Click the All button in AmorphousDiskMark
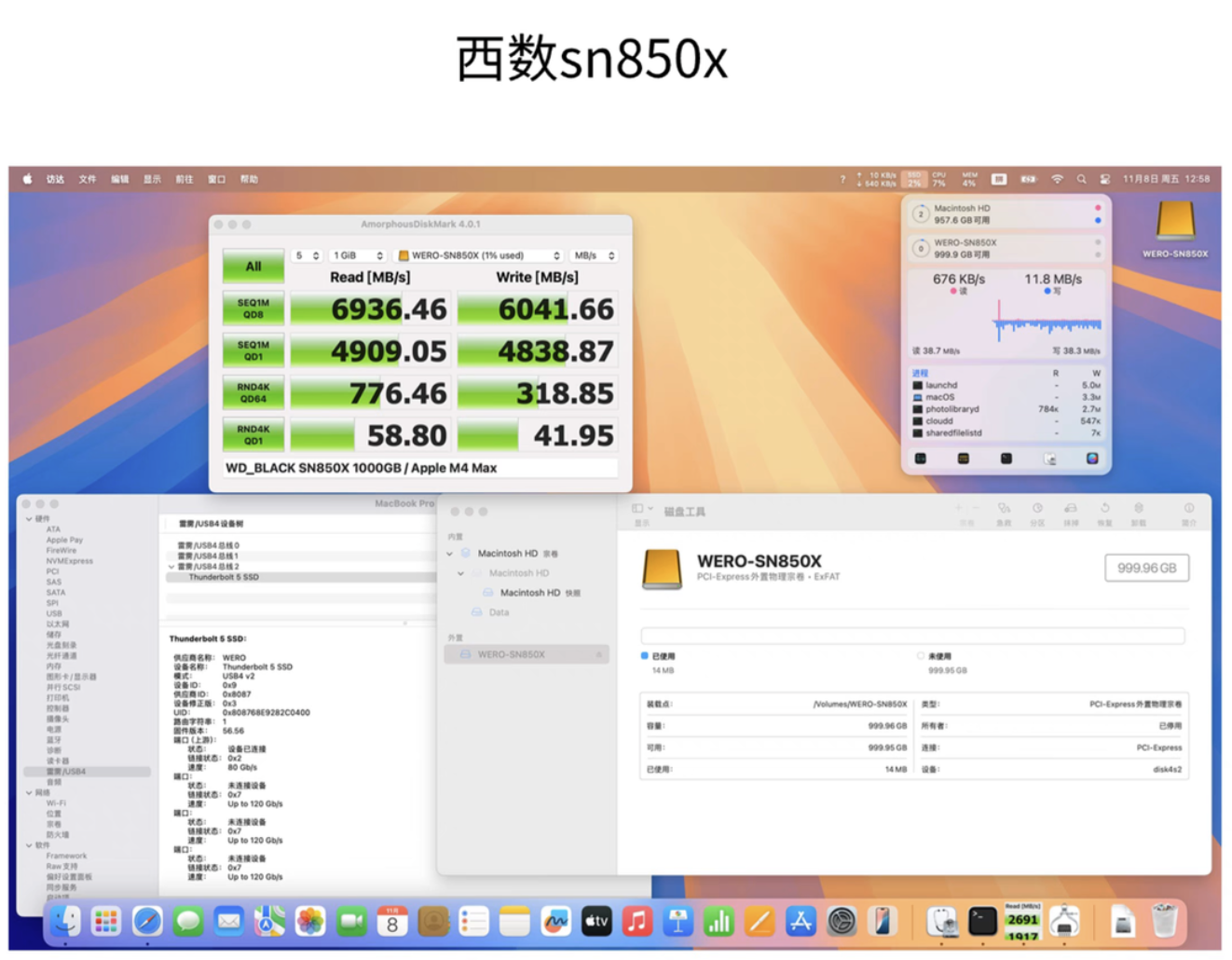This screenshot has height=960, width=1232. (x=253, y=267)
